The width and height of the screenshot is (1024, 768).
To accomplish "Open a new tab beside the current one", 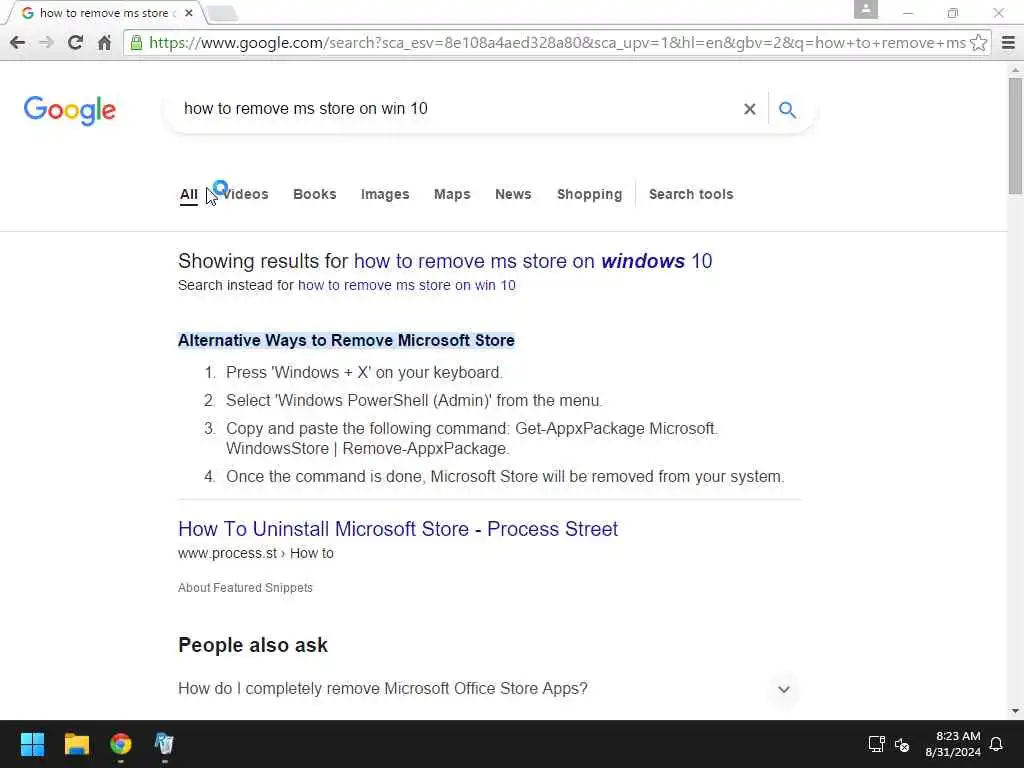I will click(x=223, y=13).
